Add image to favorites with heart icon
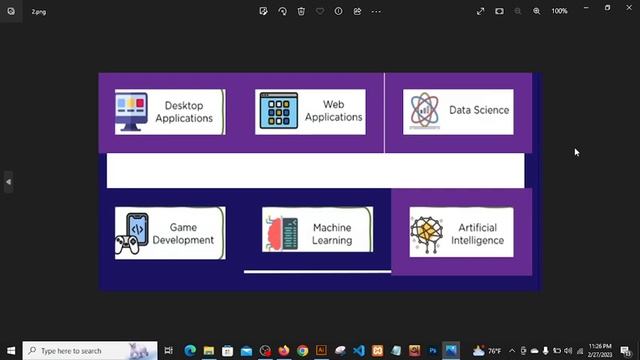 point(320,11)
